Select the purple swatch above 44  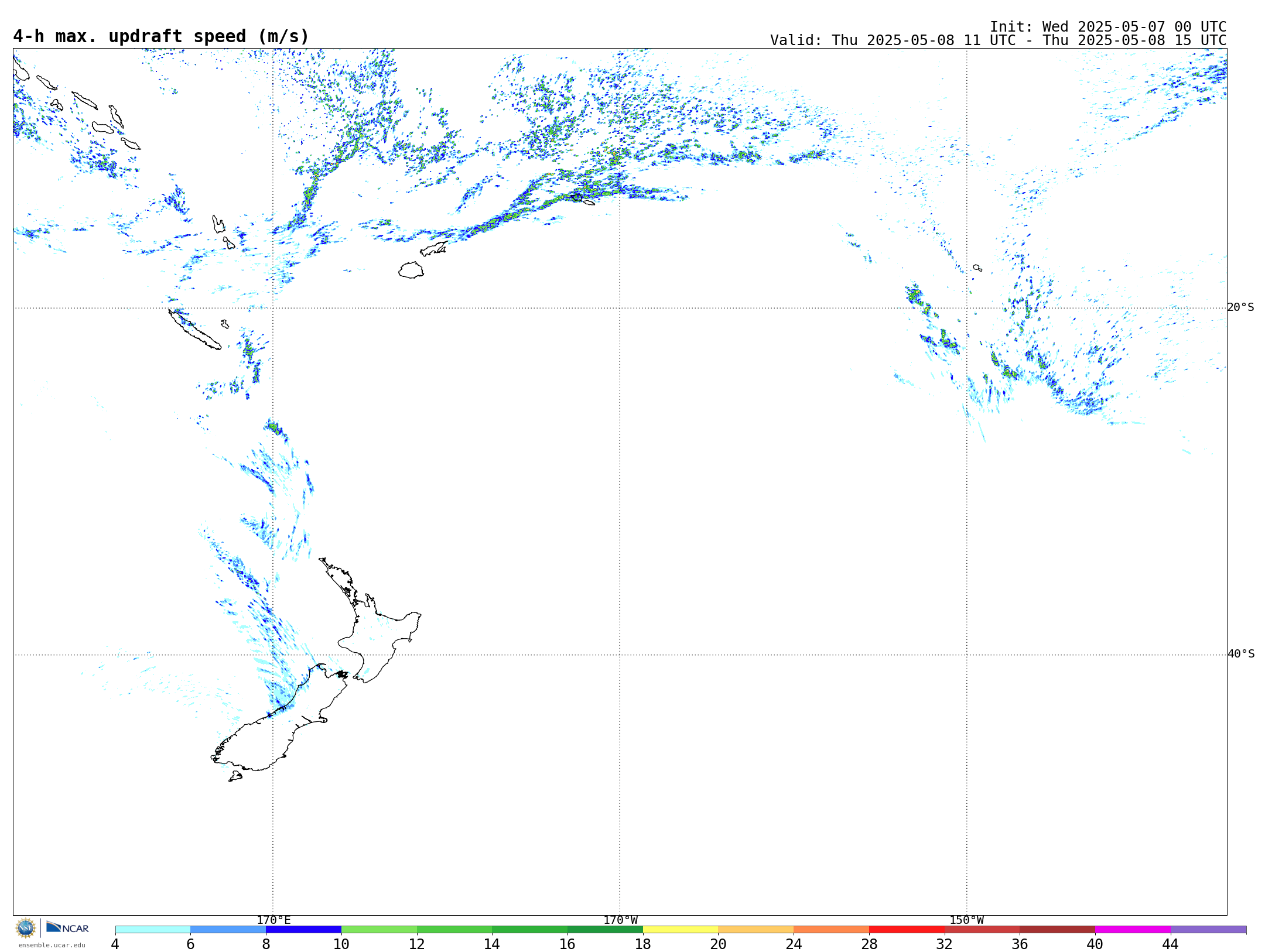(x=1208, y=929)
